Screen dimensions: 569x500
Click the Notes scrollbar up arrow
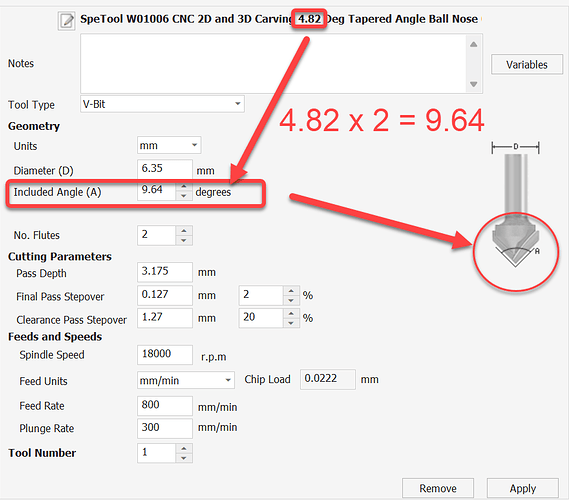pyautogui.click(x=473, y=44)
